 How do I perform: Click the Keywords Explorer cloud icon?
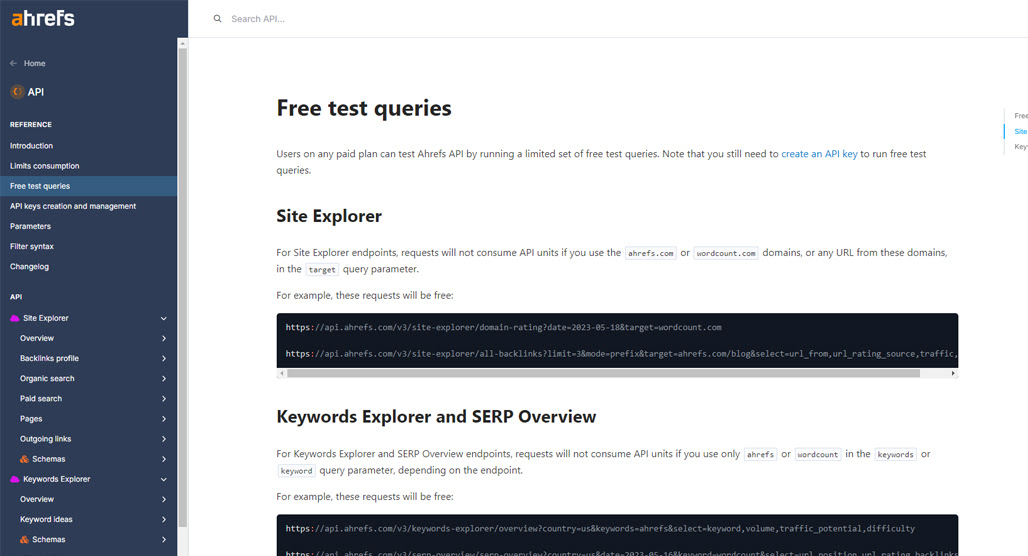[14, 479]
